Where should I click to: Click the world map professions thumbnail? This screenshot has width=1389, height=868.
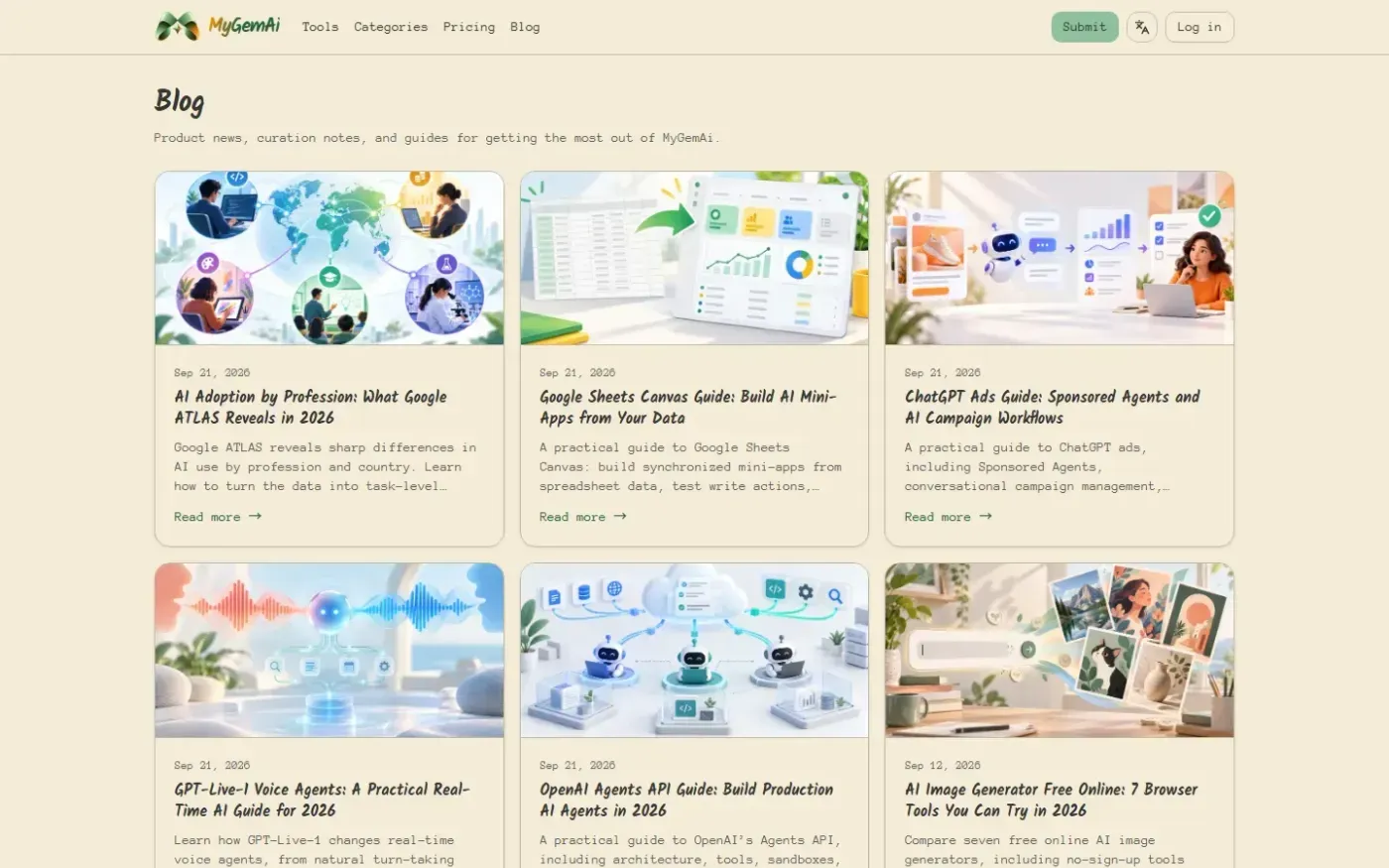(x=329, y=258)
